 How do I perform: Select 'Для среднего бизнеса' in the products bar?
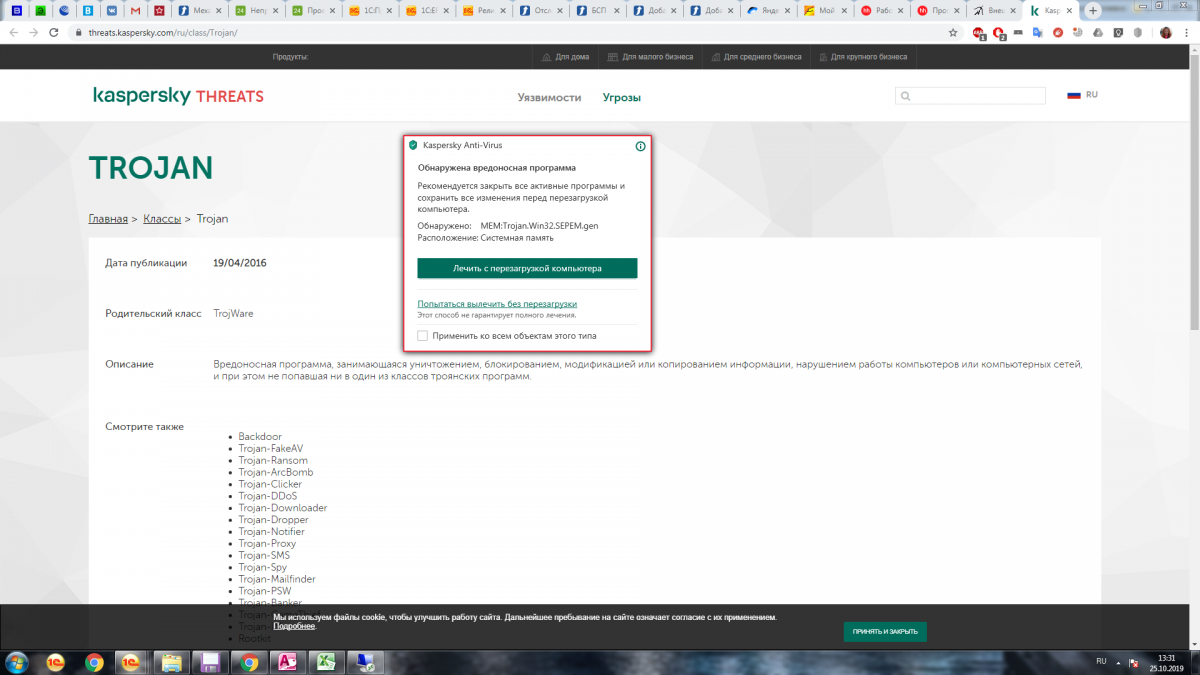tap(756, 57)
